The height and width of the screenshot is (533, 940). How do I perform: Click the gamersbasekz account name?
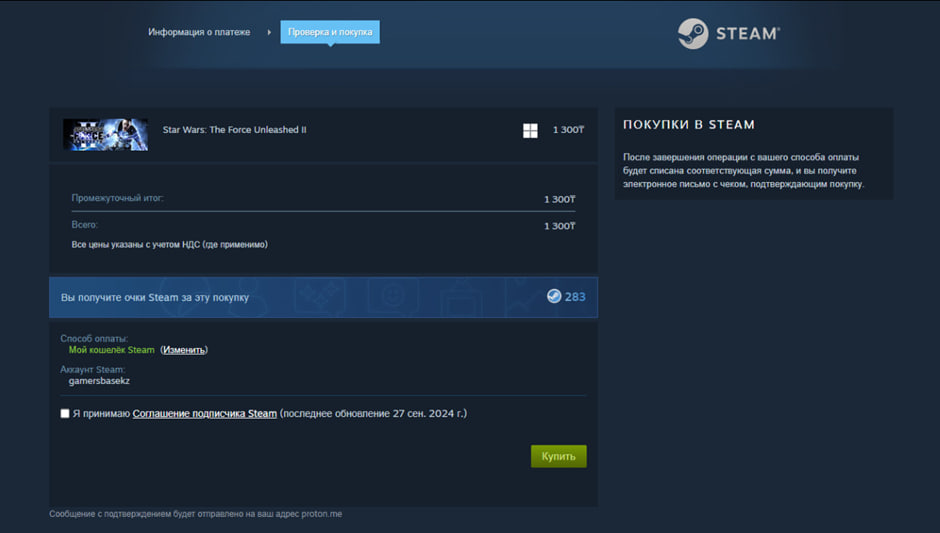99,381
